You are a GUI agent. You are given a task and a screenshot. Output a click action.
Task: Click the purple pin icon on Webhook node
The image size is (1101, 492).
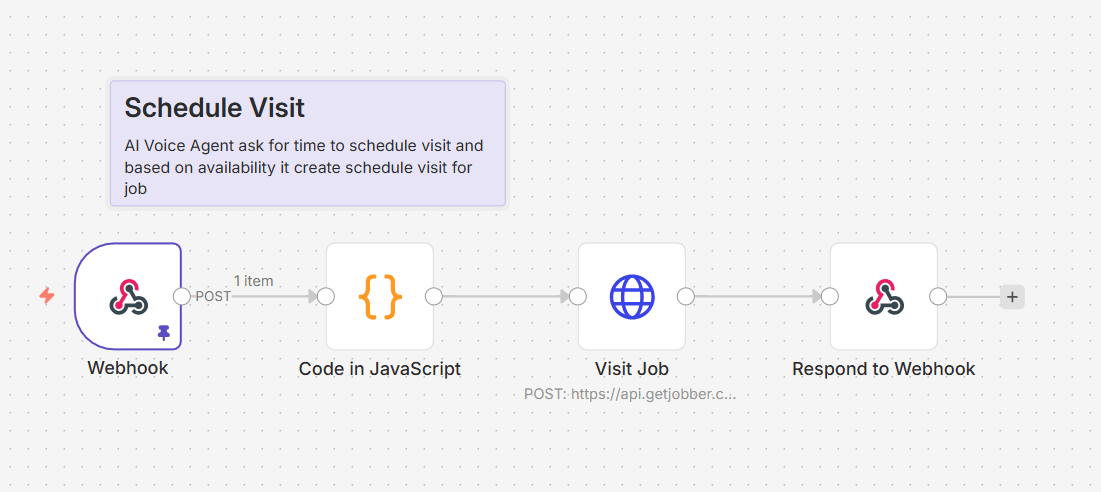click(164, 332)
